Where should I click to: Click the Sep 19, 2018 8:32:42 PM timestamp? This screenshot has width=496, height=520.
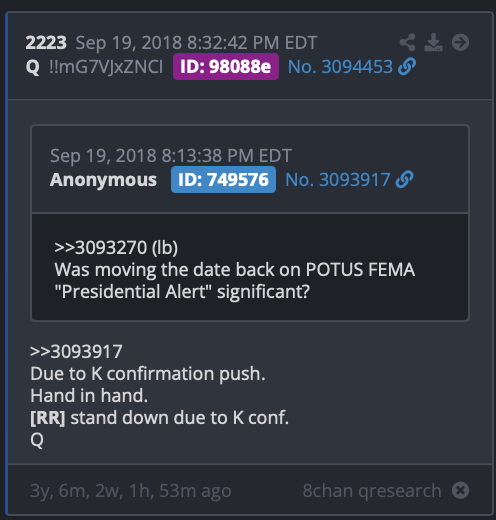196,43
